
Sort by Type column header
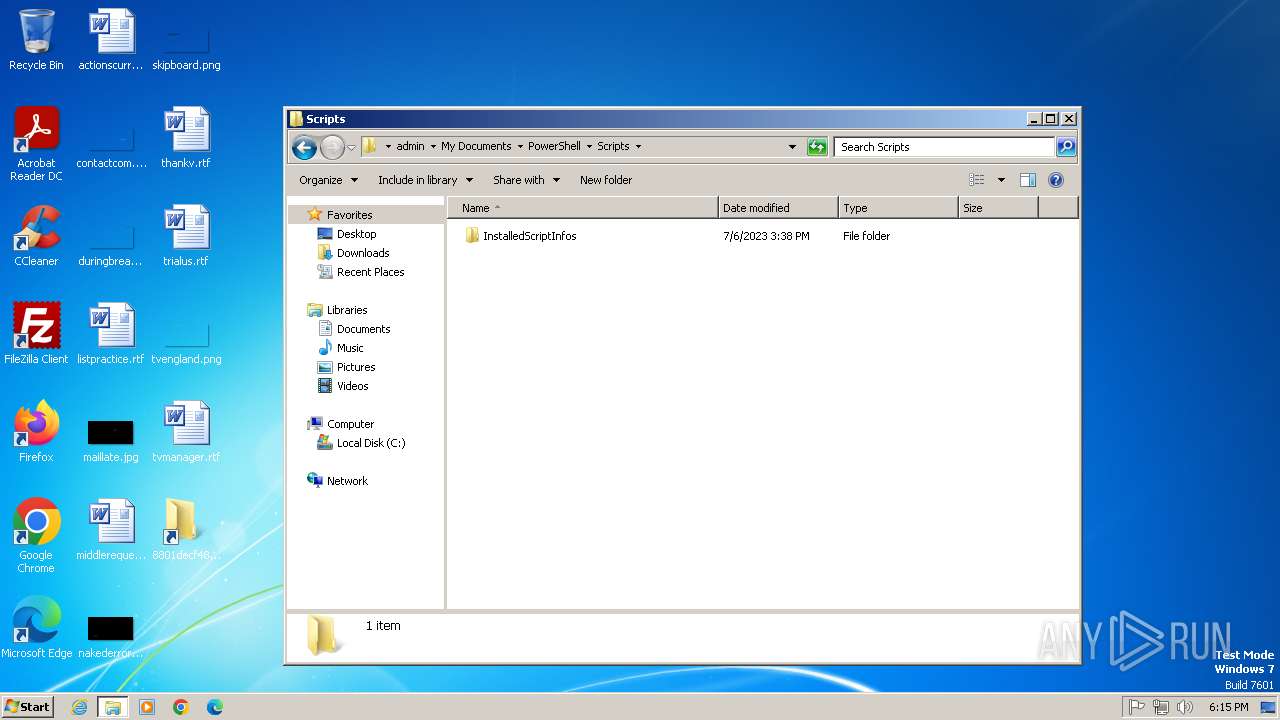[898, 208]
